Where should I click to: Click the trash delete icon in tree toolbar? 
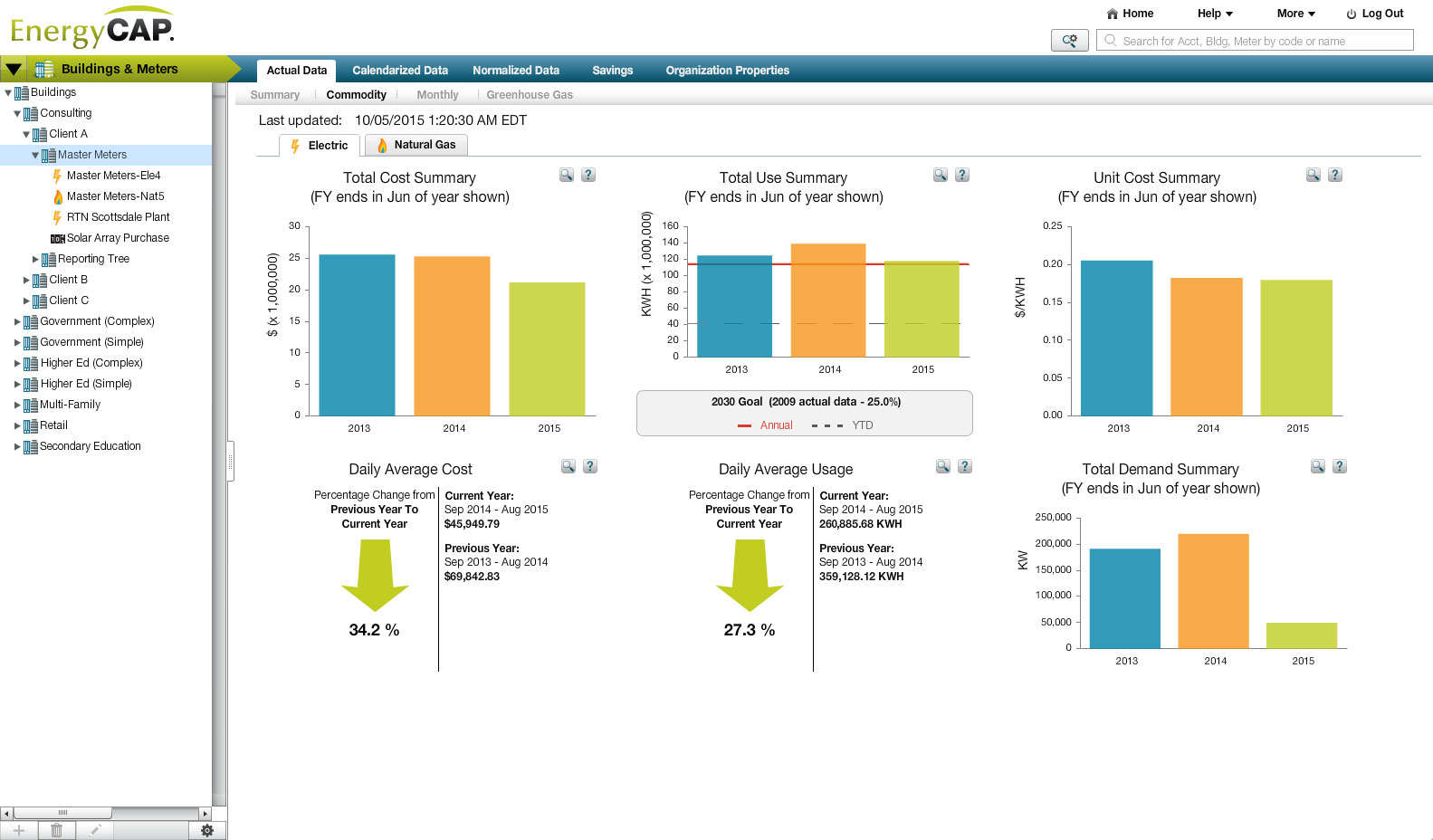(x=56, y=830)
